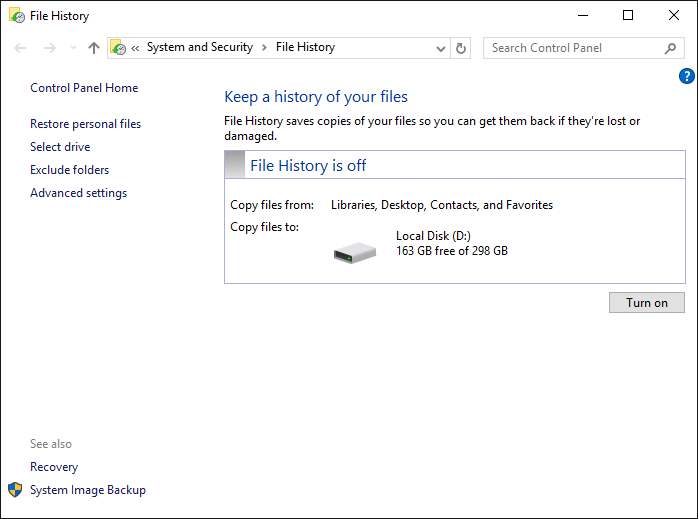Open Exclude folders settings

(69, 170)
